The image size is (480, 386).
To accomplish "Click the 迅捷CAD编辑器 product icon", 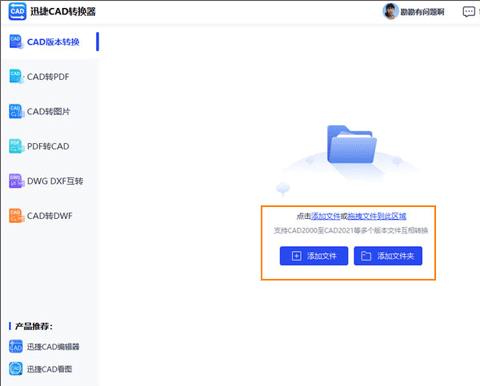I will 16,347.
